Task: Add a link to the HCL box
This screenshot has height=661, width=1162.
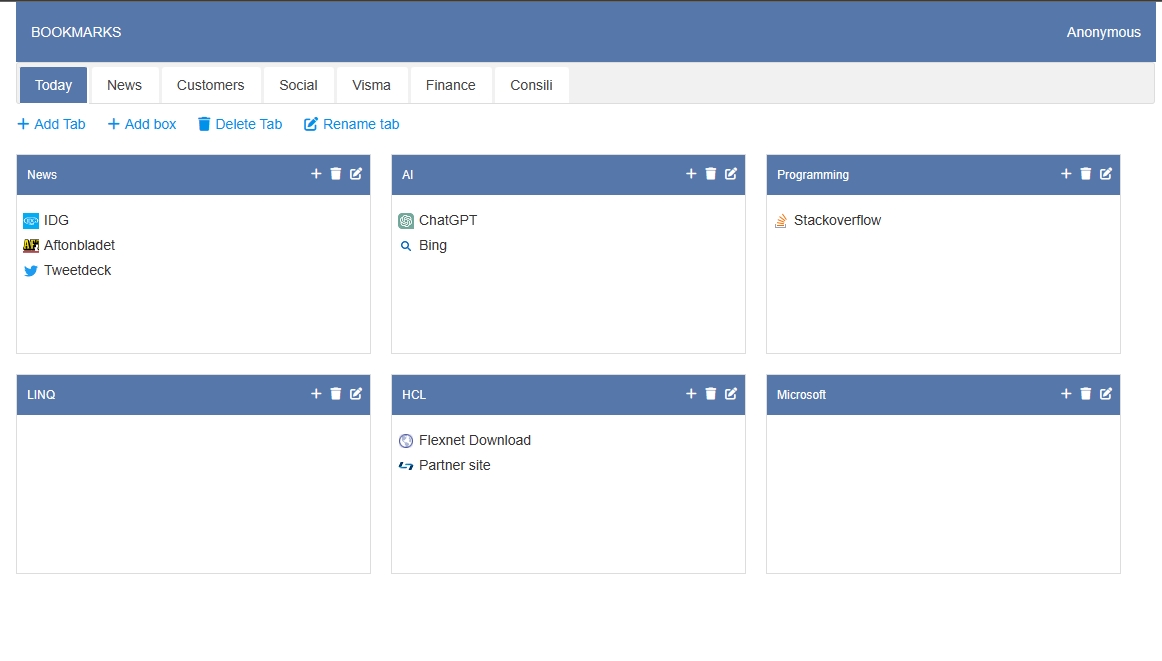Action: 691,393
